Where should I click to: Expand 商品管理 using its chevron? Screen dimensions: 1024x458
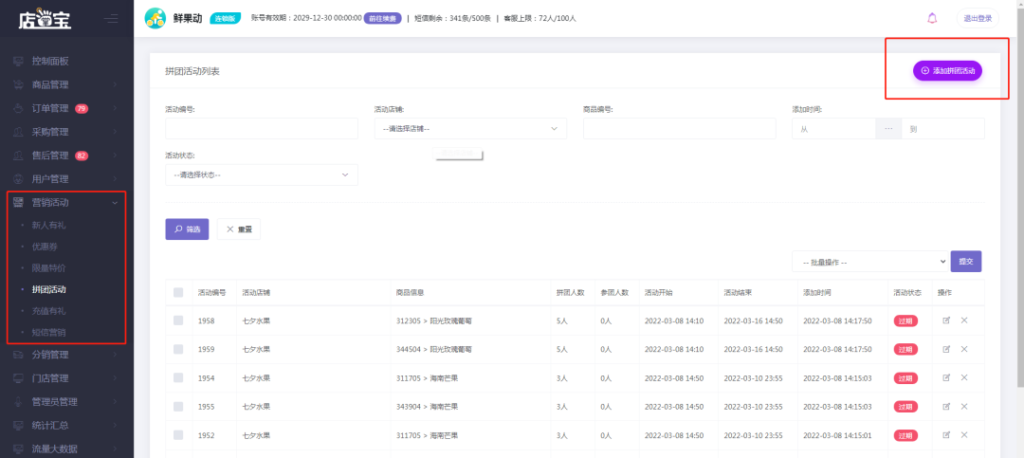coord(115,85)
